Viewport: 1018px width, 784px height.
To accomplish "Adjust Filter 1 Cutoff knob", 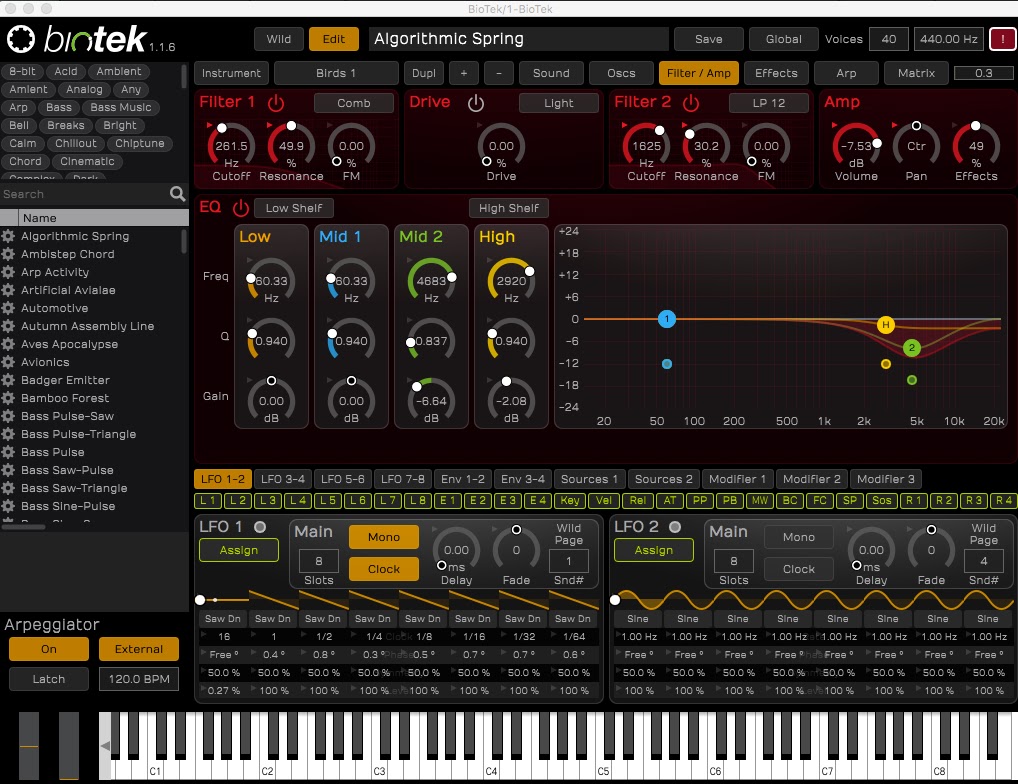I will coord(231,146).
